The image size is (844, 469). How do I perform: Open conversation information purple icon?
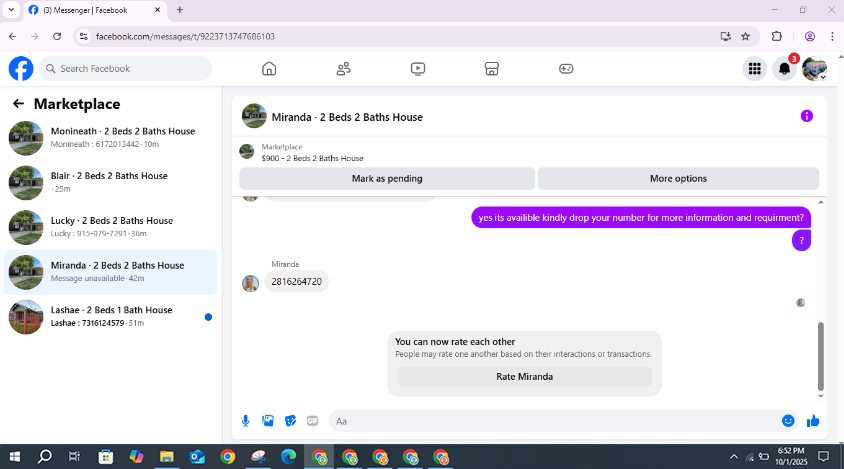[x=806, y=116]
